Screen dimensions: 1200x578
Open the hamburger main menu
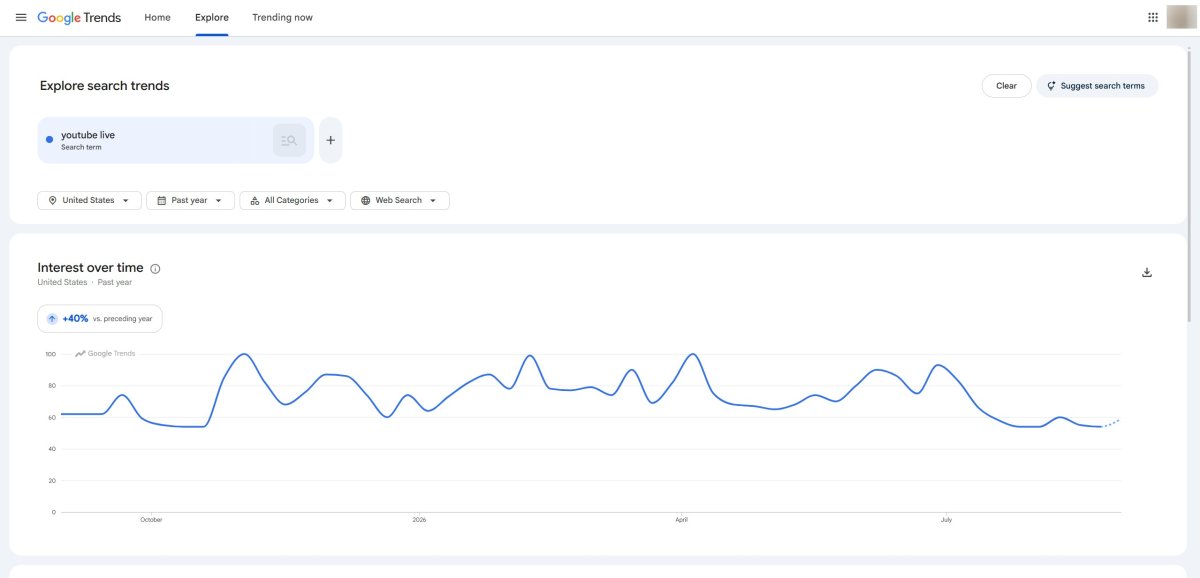coord(21,17)
